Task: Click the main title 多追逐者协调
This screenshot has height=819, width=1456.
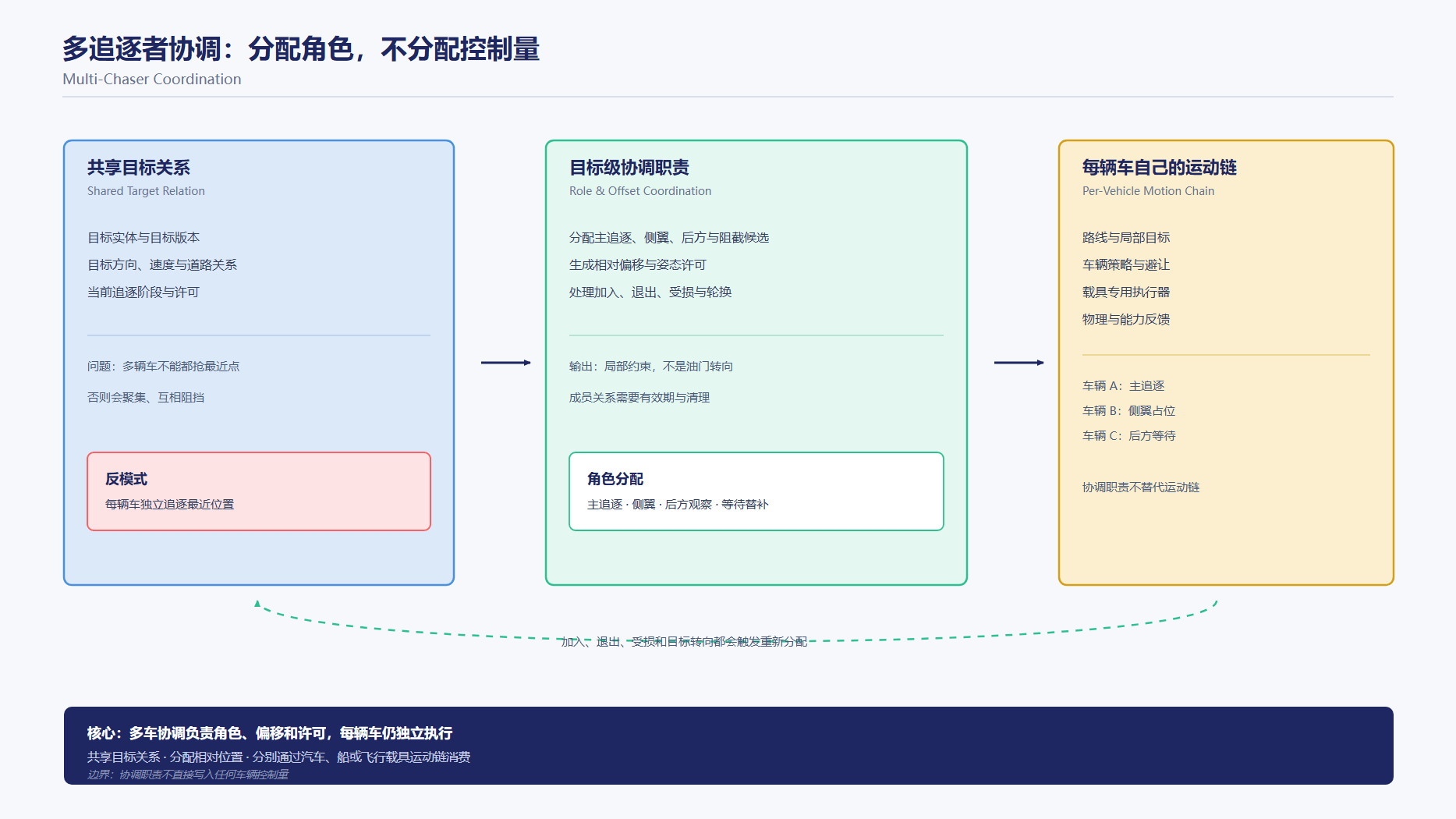Action: [x=142, y=48]
